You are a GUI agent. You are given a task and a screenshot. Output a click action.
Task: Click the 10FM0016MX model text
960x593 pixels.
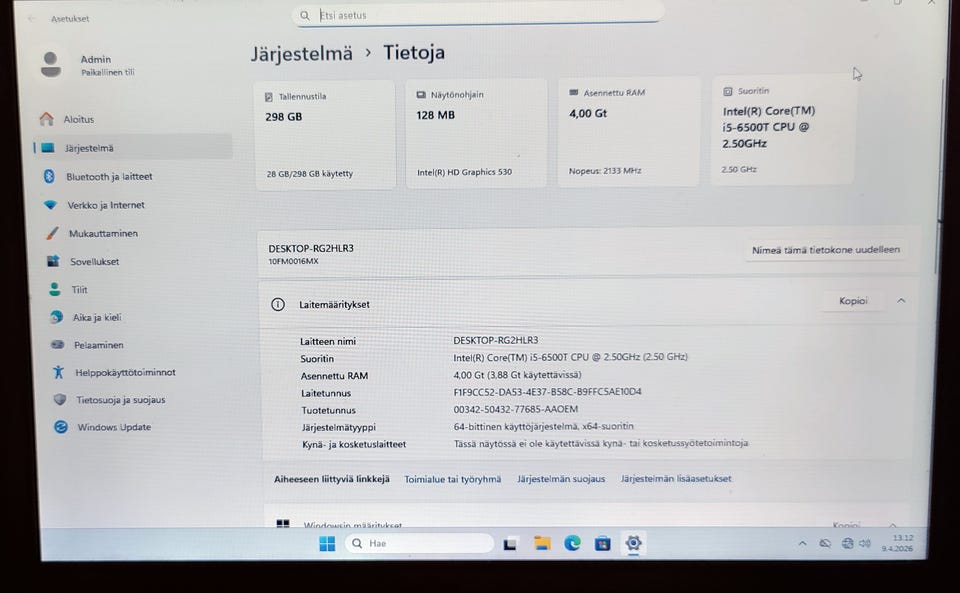click(293, 261)
